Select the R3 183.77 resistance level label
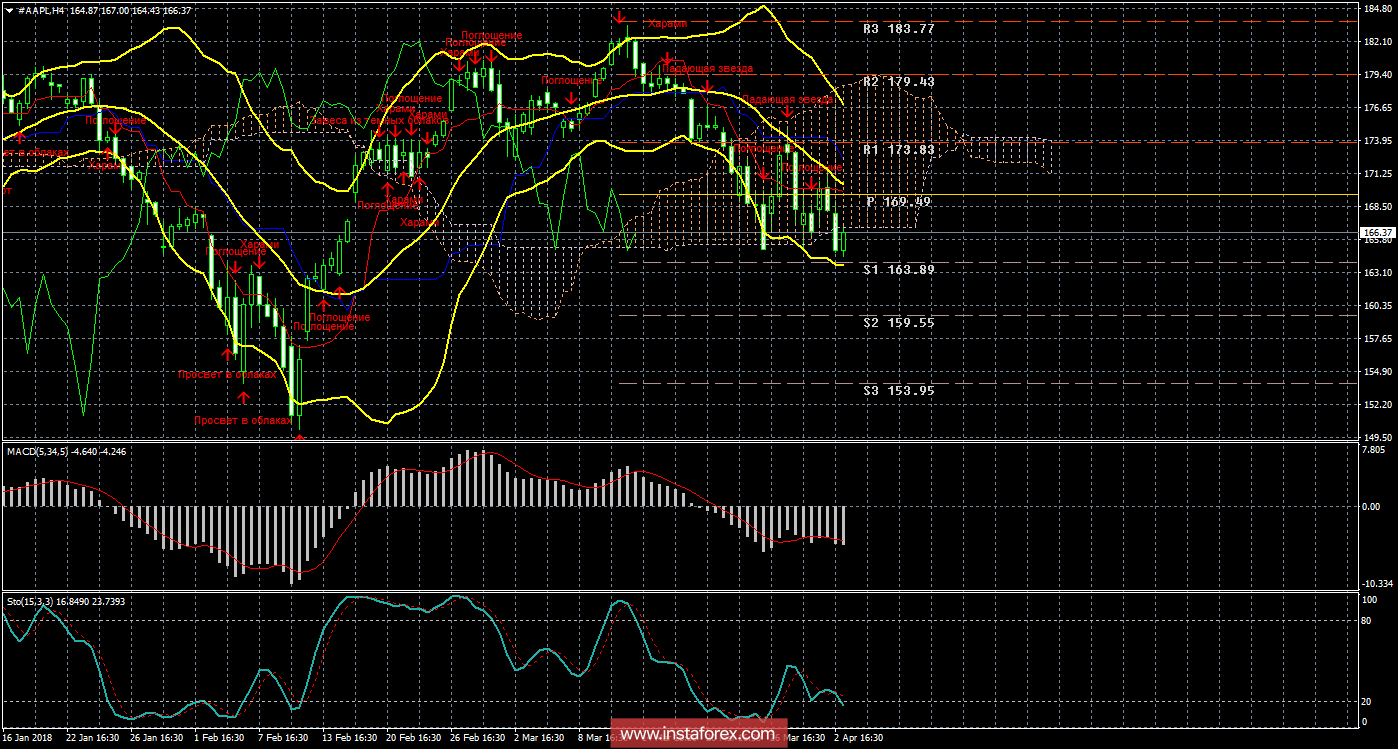This screenshot has height=749, width=1398. pyautogui.click(x=898, y=29)
